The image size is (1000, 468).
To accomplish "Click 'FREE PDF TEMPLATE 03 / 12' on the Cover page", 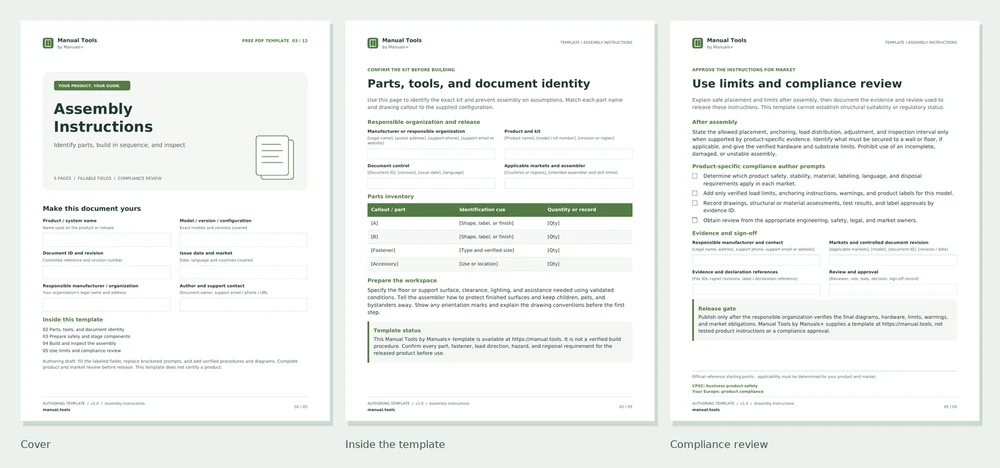I will point(275,41).
